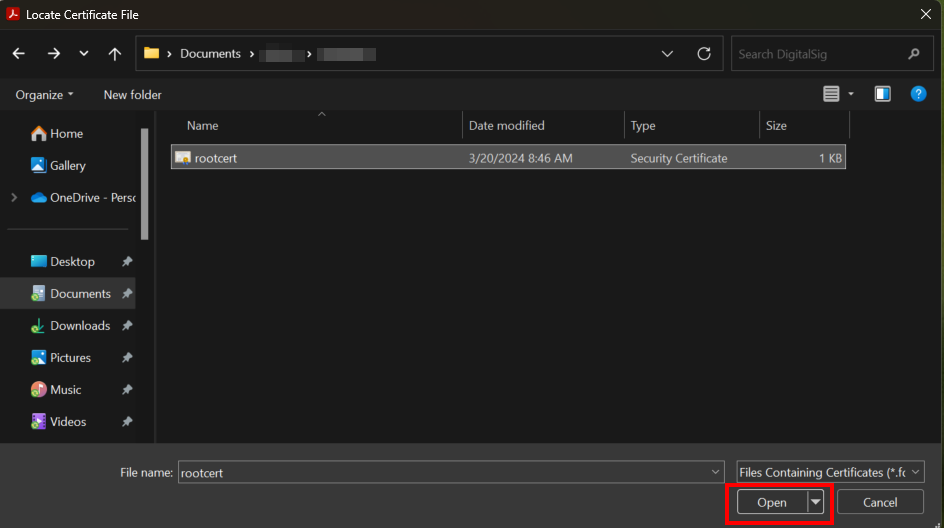Open Pictures quick access folder
Screen dimensions: 944x528
coord(61,358)
